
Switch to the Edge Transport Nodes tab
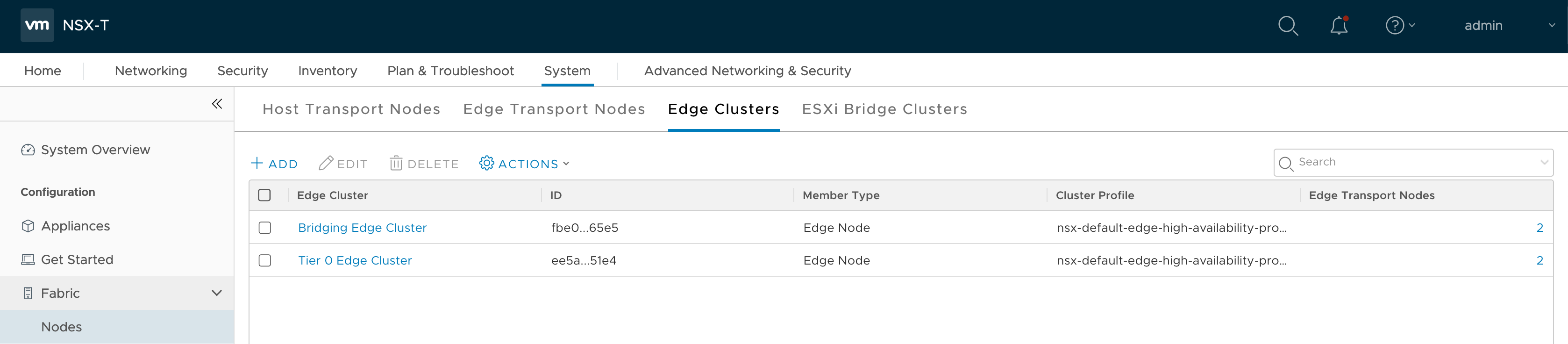click(x=553, y=109)
